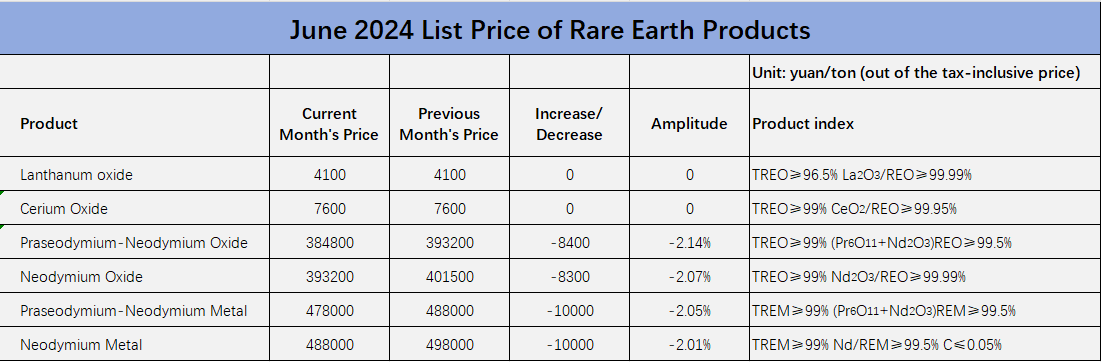This screenshot has height=362, width=1101.
Task: Click the Increase/Decrease header cell
Action: 569,123
